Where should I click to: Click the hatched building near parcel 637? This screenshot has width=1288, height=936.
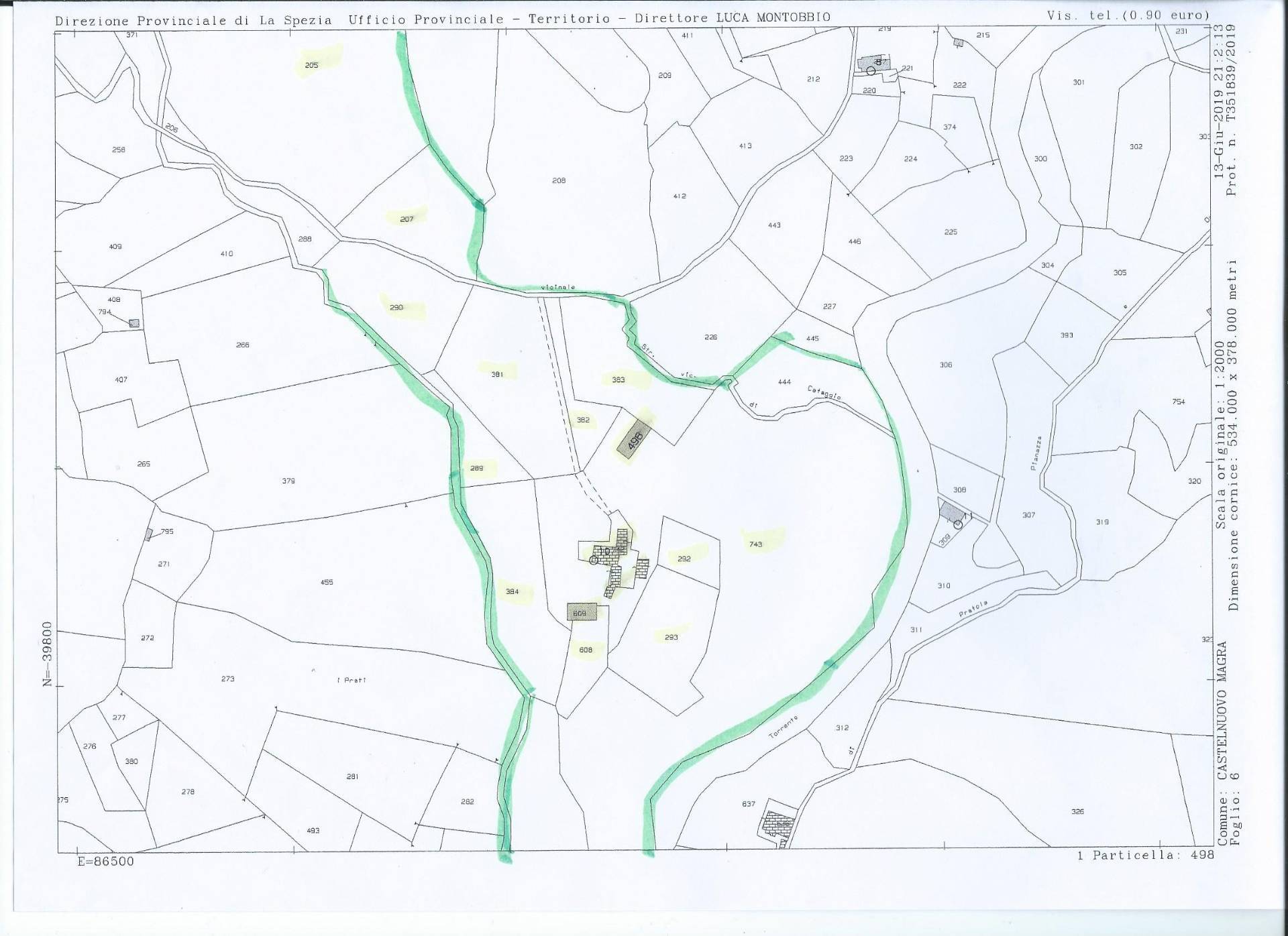tap(779, 823)
